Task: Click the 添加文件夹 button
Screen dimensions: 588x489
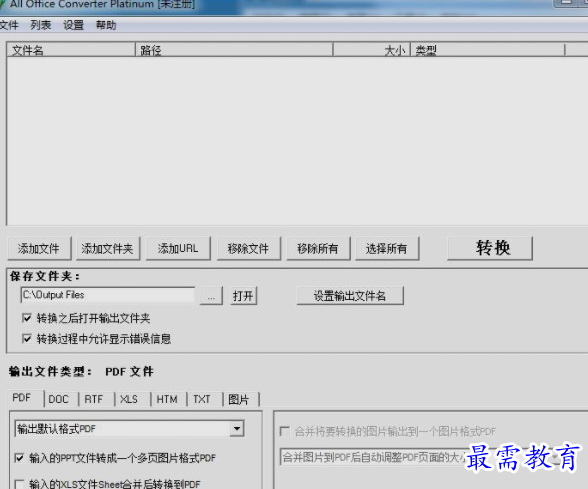Action: [108, 248]
